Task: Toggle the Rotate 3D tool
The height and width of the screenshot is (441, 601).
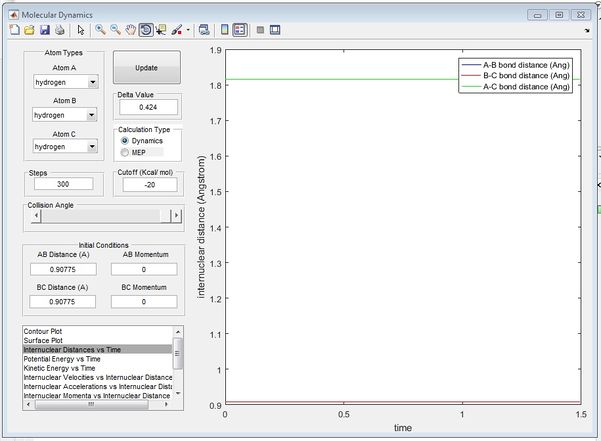Action: pyautogui.click(x=146, y=30)
